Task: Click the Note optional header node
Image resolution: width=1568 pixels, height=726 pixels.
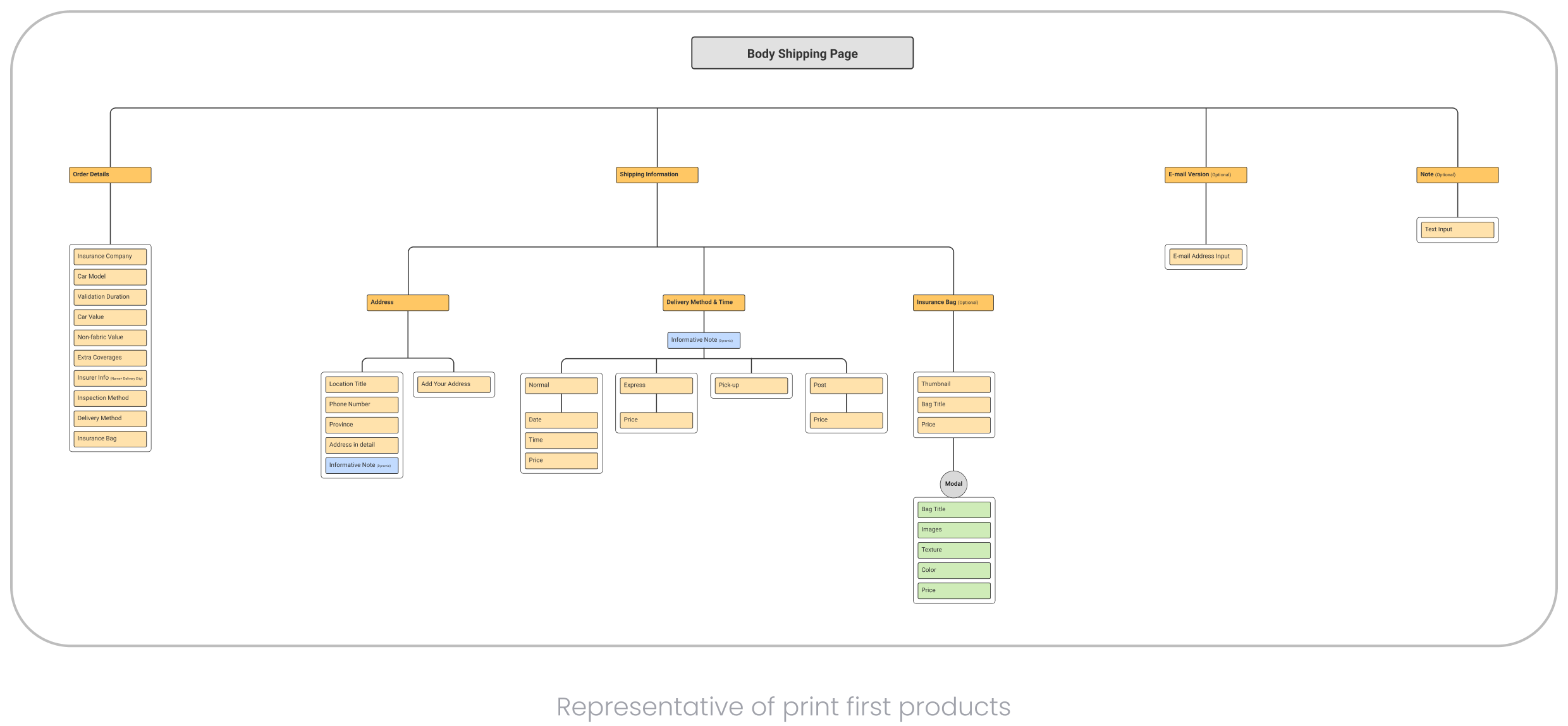Action: (1457, 175)
